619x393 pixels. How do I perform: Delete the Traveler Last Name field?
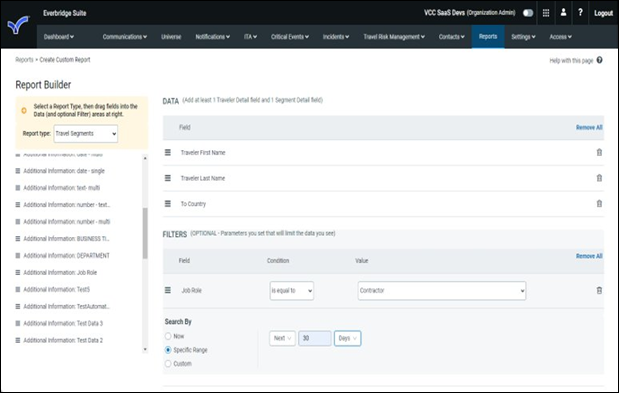click(599, 178)
